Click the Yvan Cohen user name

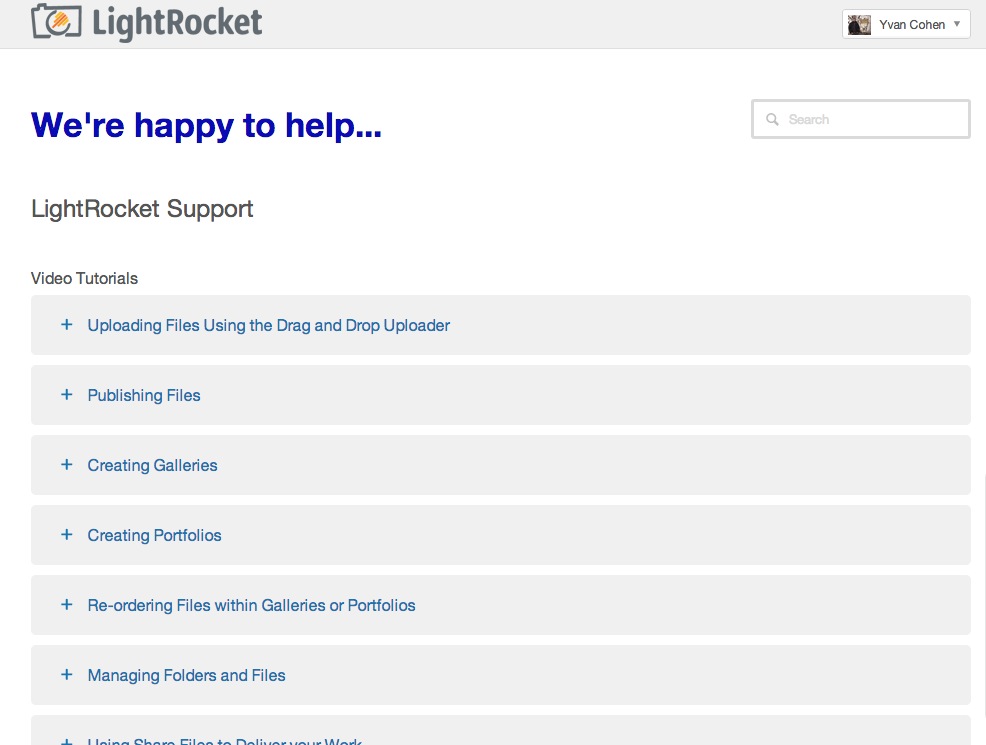pos(912,25)
